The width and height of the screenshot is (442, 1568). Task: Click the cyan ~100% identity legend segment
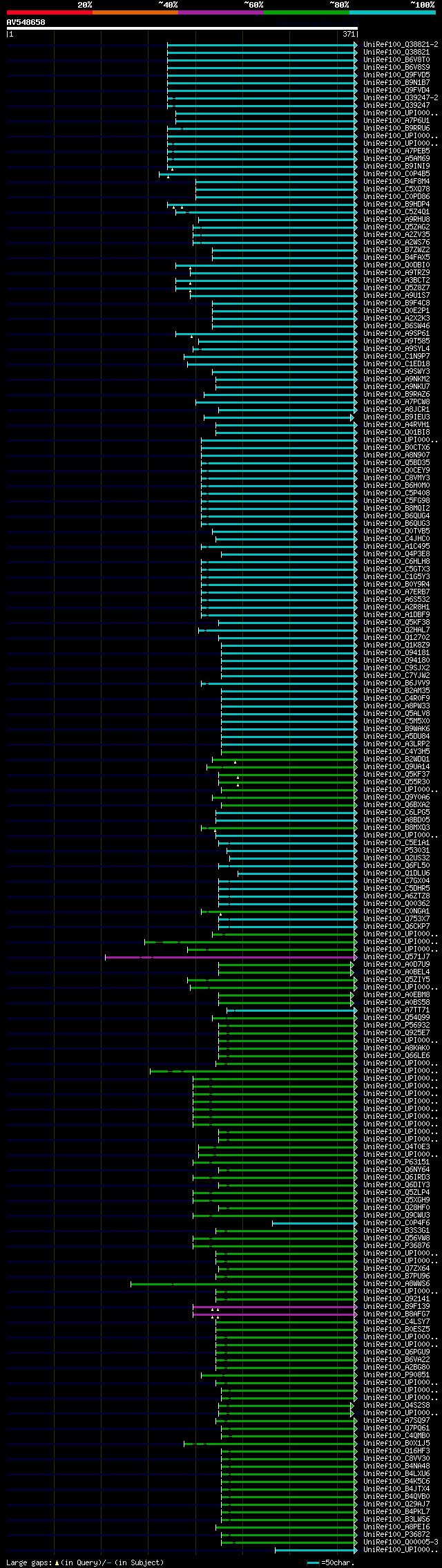pos(392,12)
